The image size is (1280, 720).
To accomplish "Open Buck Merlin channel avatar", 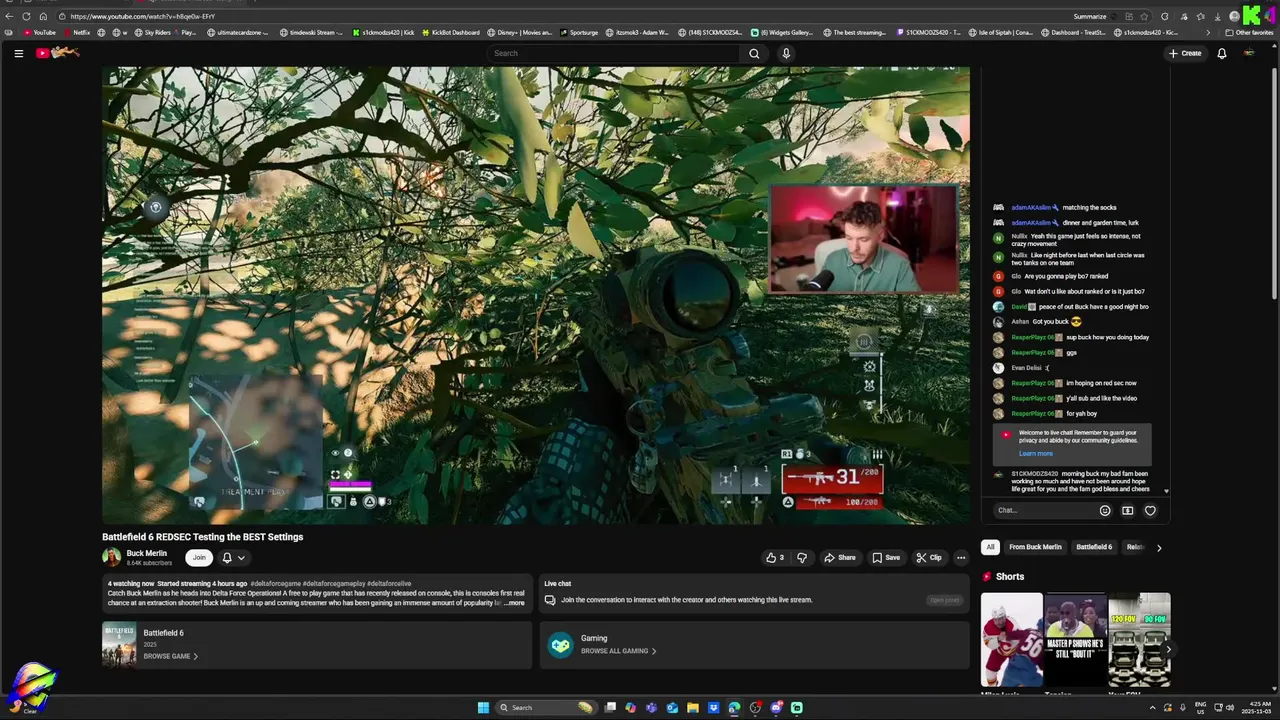I will 111,557.
